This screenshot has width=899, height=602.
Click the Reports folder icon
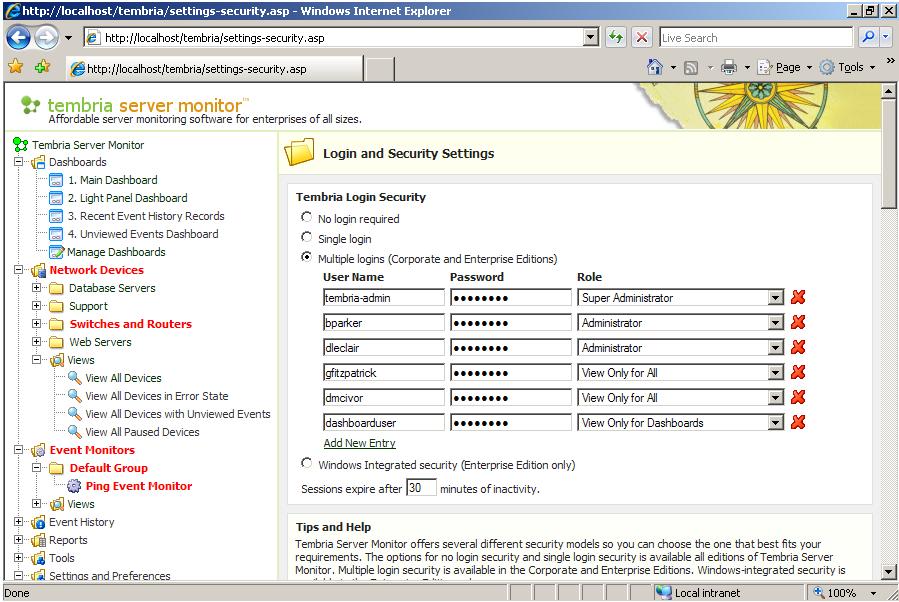pyautogui.click(x=38, y=540)
